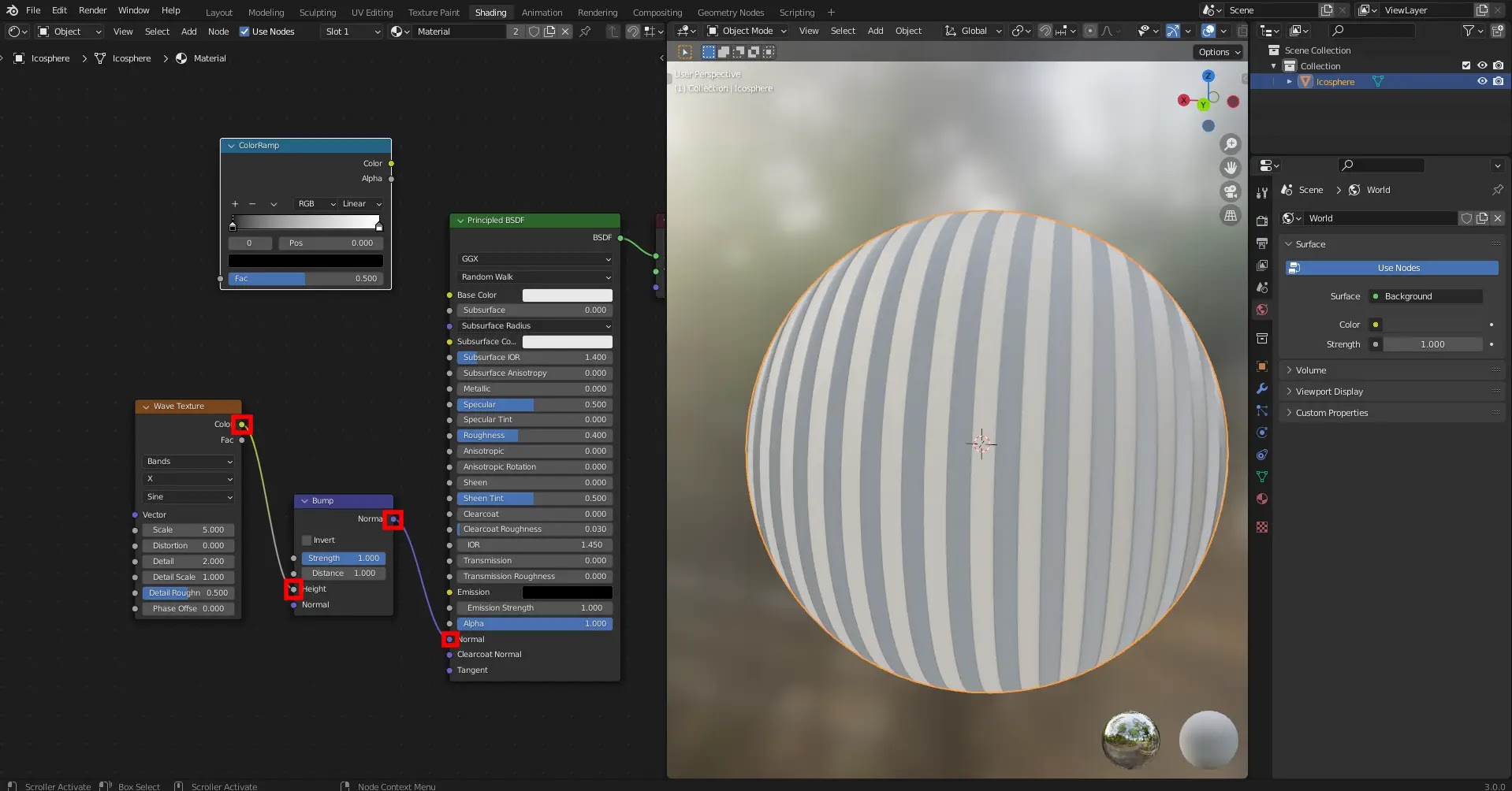This screenshot has width=1512, height=791.
Task: Expand the Volume panel
Action: pyautogui.click(x=1311, y=370)
